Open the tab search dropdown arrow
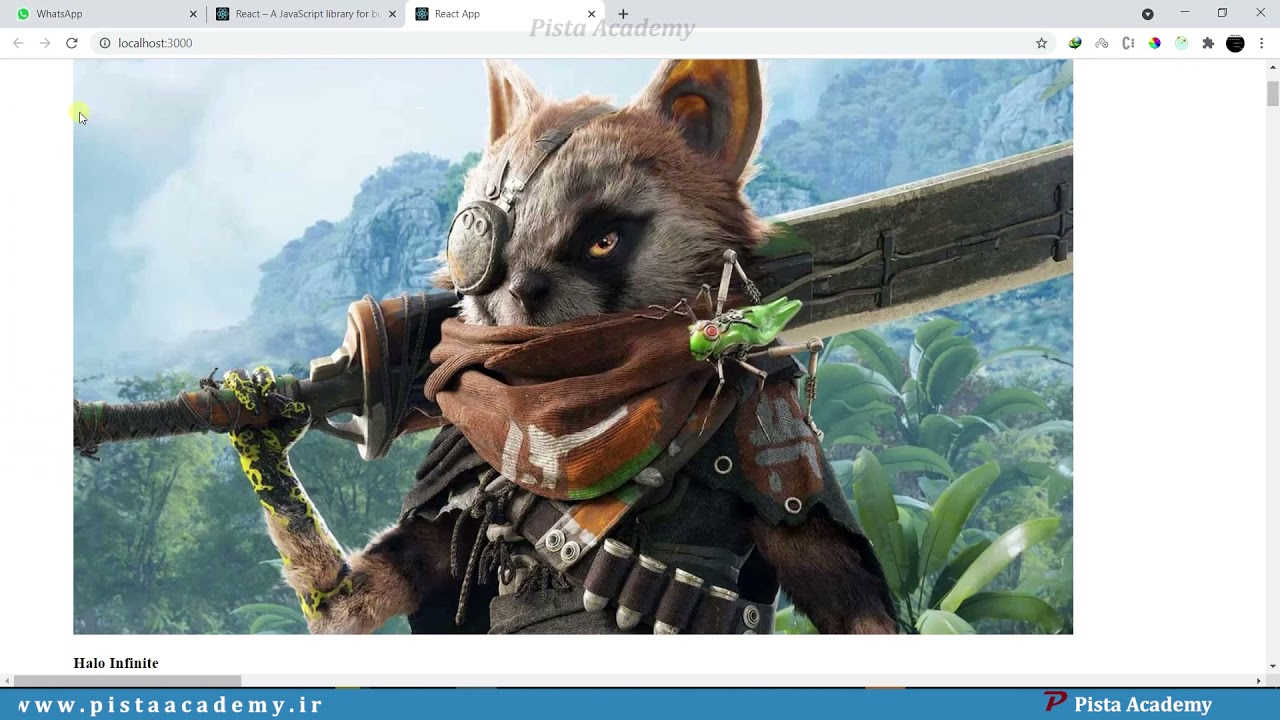 pos(1148,14)
